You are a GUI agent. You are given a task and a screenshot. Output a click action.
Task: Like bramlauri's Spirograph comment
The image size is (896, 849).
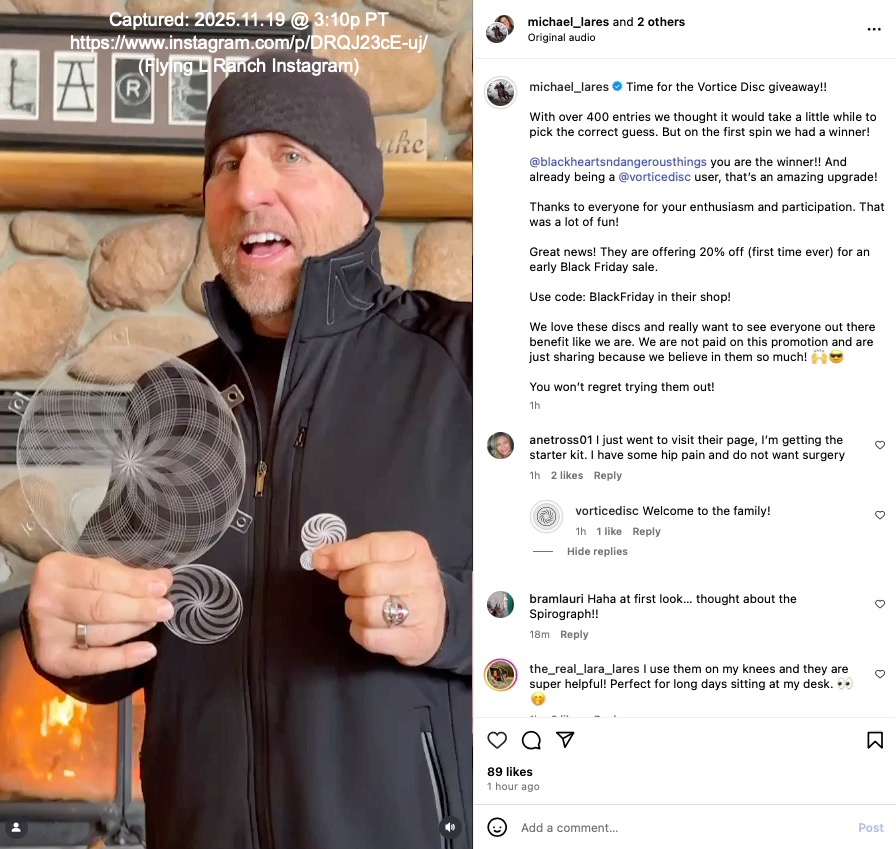(880, 604)
